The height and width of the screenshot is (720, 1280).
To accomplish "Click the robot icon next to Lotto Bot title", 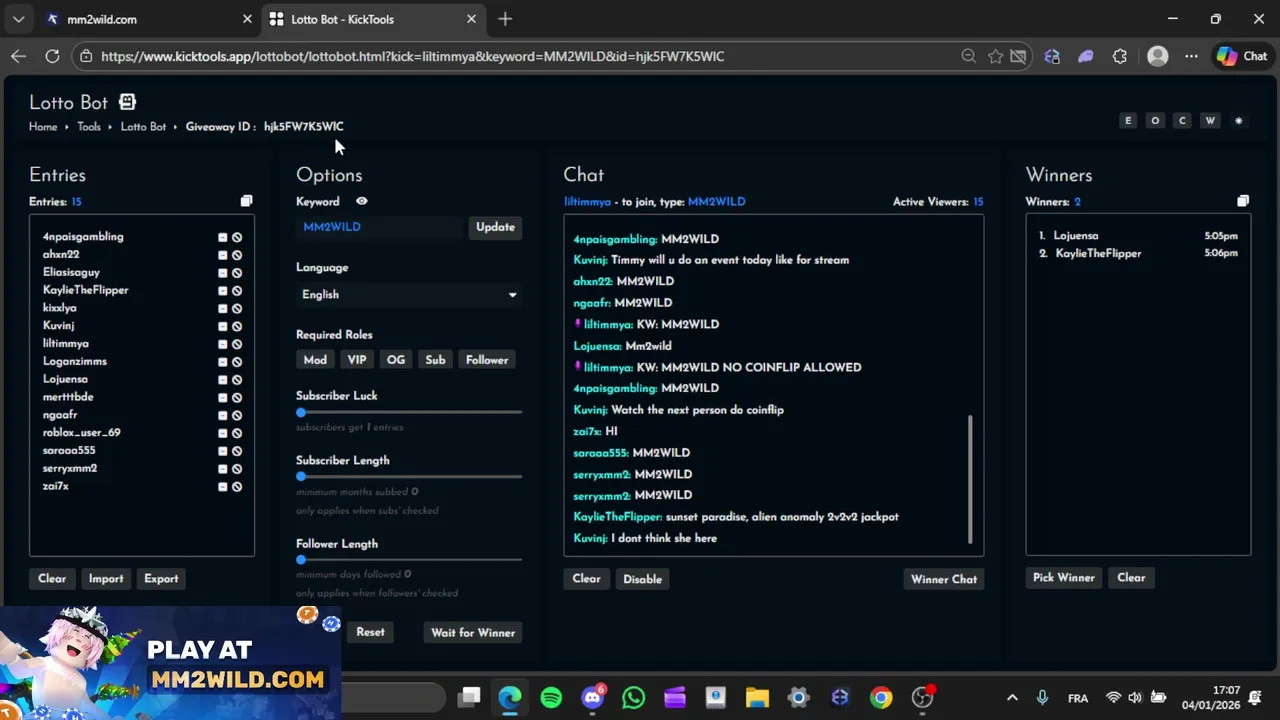I will (x=127, y=102).
